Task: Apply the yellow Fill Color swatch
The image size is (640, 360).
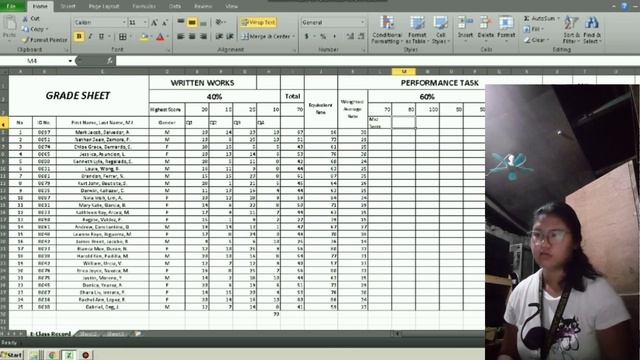Action: click(144, 37)
